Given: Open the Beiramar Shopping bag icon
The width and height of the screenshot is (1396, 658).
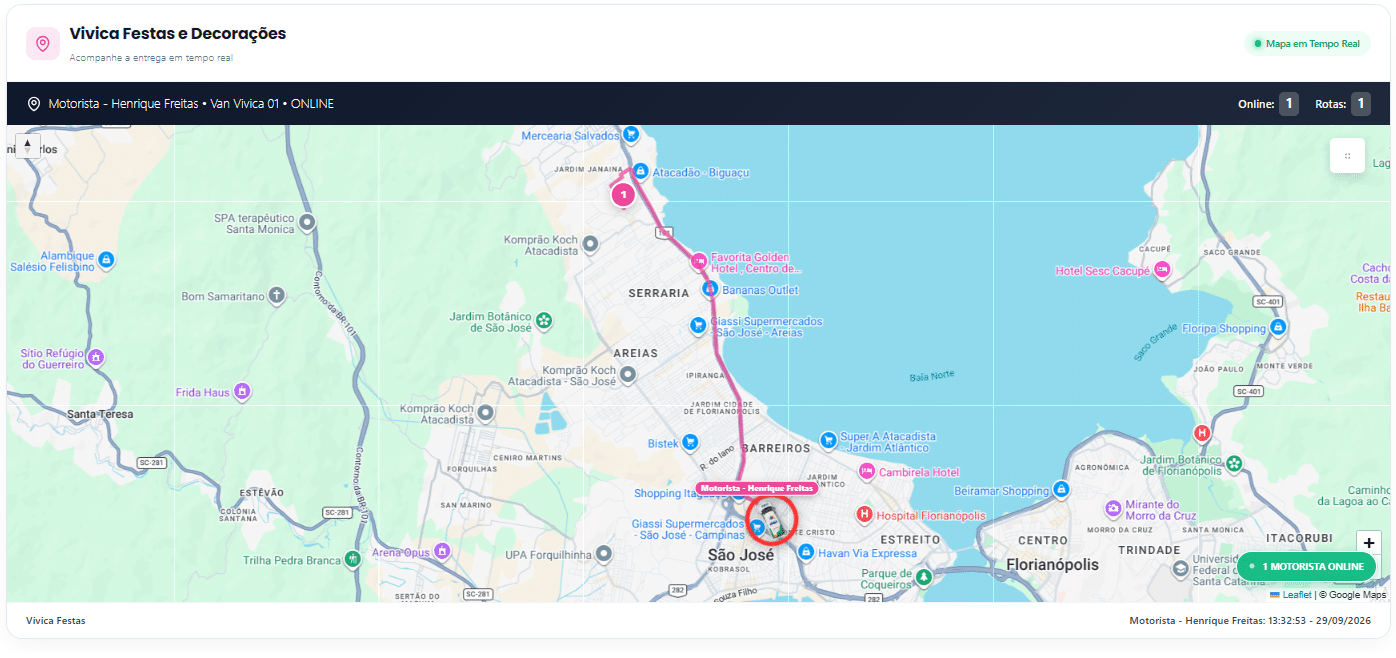Looking at the screenshot, I should tap(1062, 490).
